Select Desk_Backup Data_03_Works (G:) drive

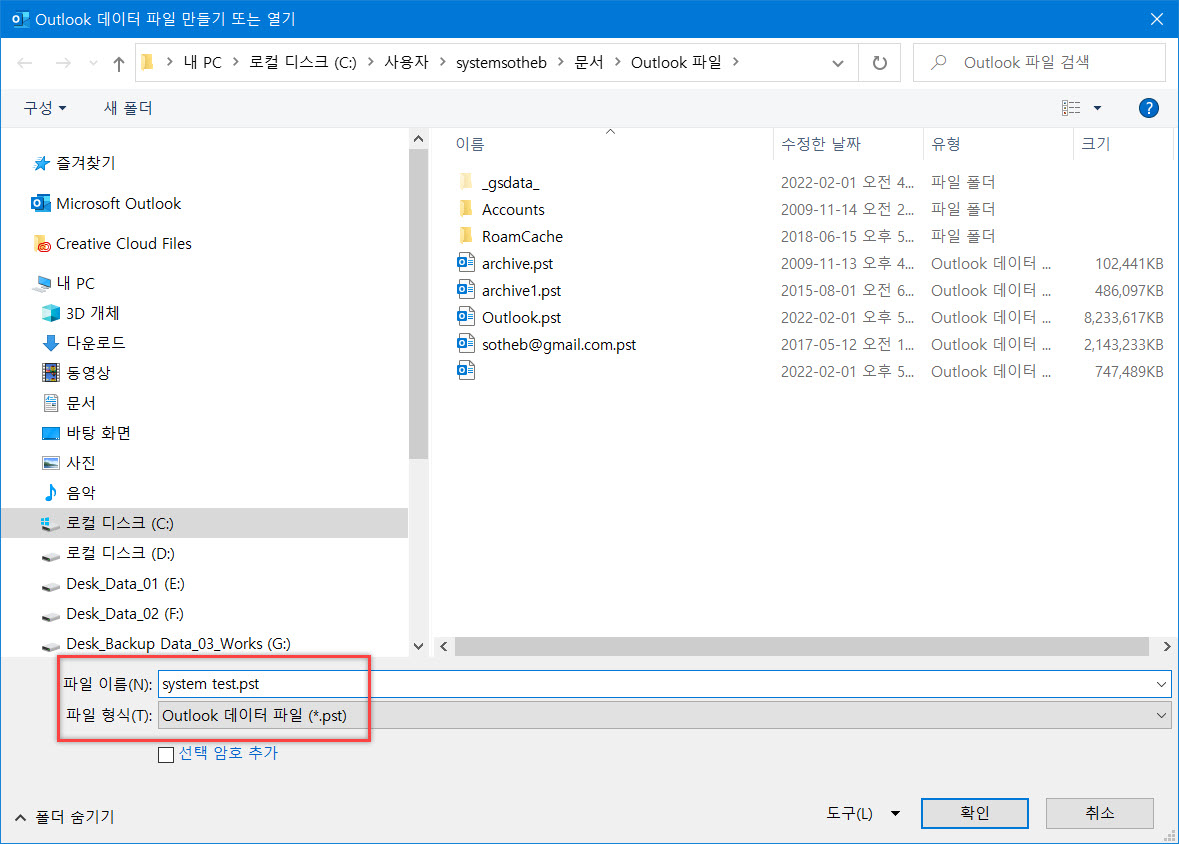click(178, 644)
